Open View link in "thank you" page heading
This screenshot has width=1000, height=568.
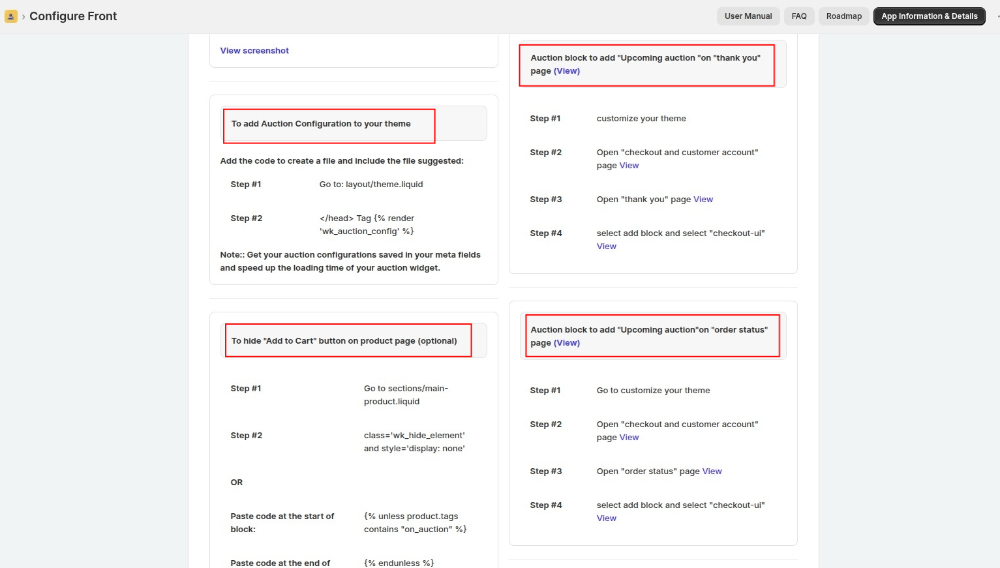click(566, 71)
